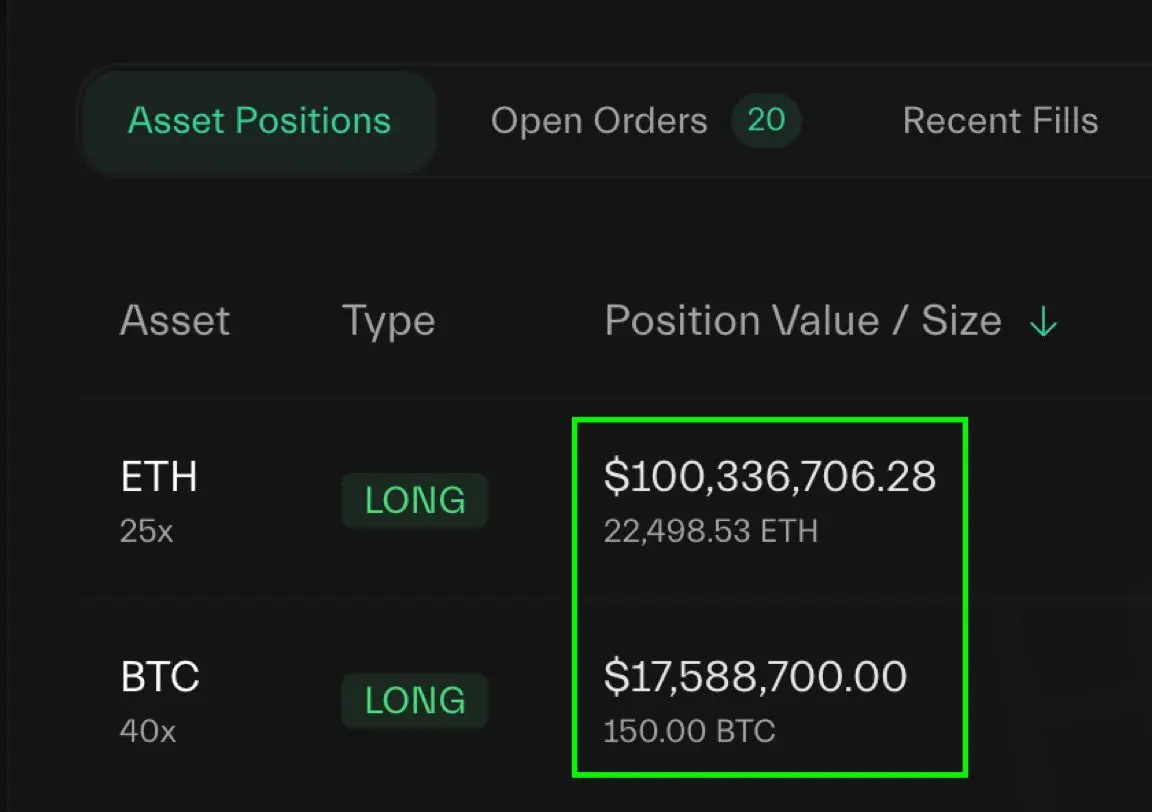1152x812 pixels.
Task: Click the 40x leverage label under BTC
Action: pos(148,731)
